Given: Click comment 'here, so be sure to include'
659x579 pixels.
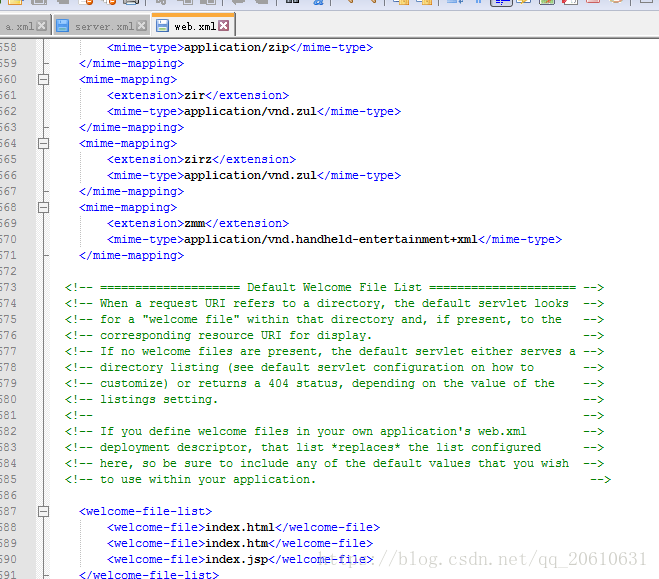Looking at the screenshot, I should pyautogui.click(x=334, y=463).
